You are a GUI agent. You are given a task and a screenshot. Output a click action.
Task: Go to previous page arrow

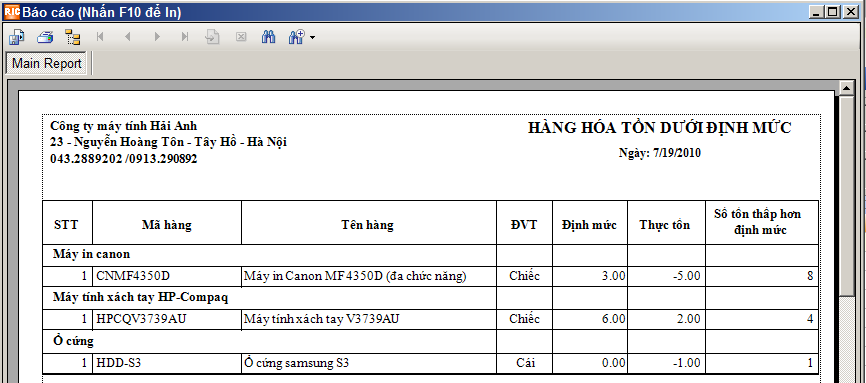[128, 37]
